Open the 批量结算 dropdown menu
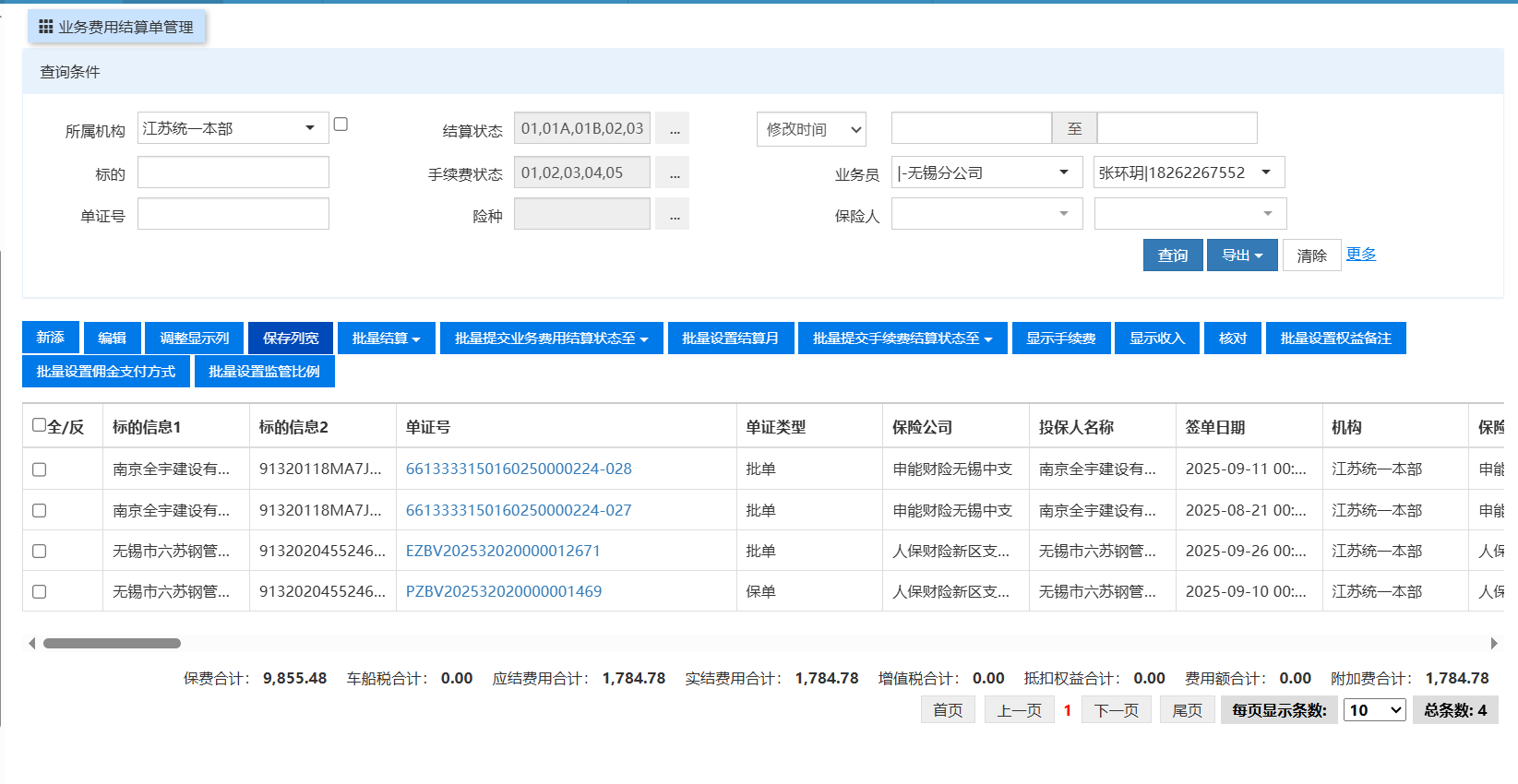Viewport: 1518px width, 784px height. [x=386, y=339]
